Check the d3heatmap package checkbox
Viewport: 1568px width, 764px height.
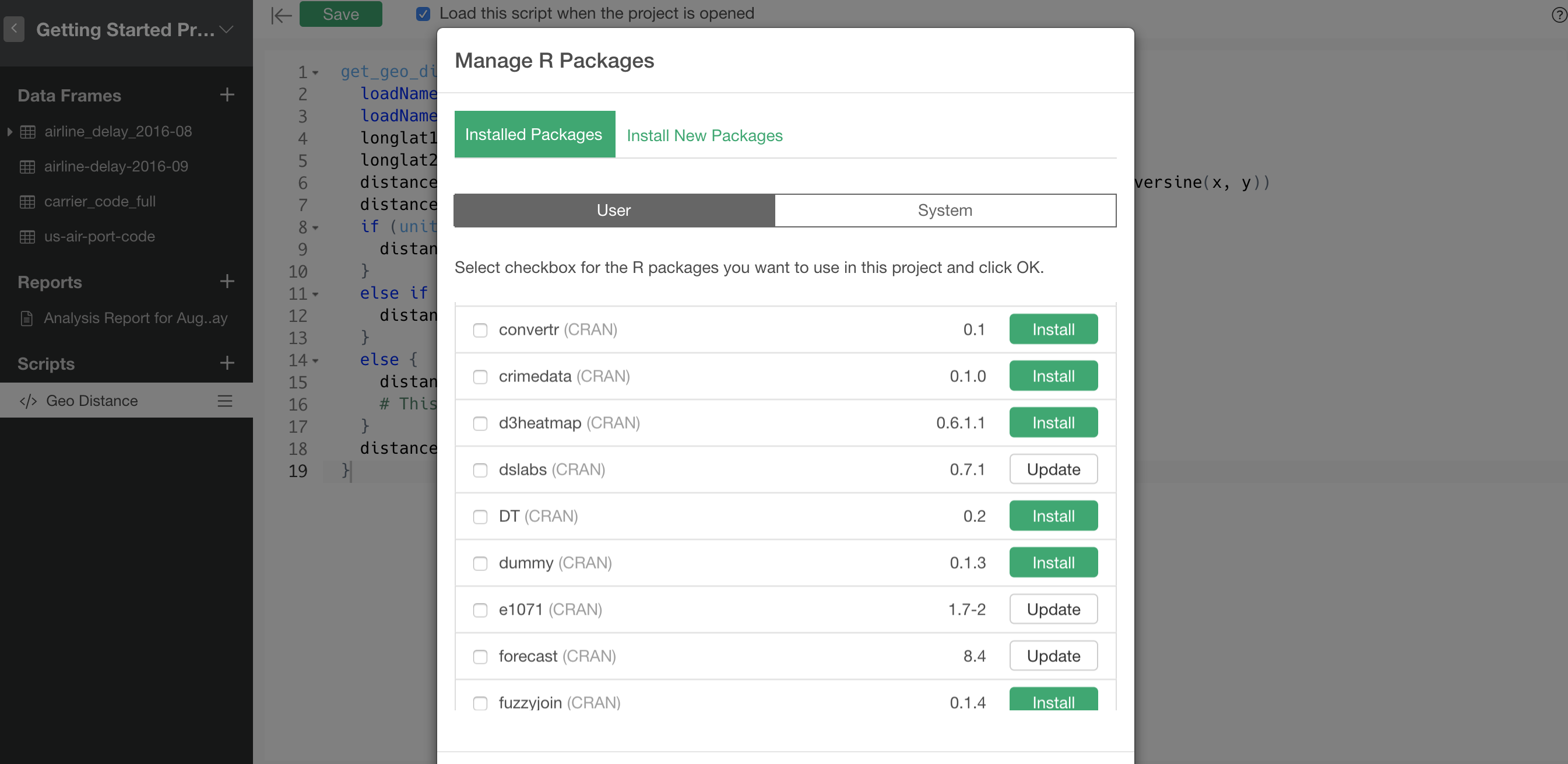click(x=480, y=423)
